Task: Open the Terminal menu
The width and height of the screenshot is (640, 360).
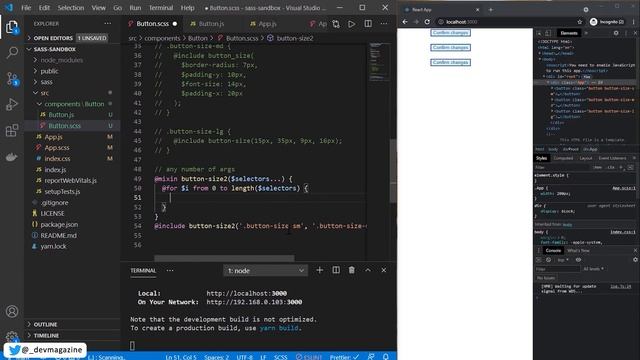Action: pyautogui.click(x=161, y=8)
